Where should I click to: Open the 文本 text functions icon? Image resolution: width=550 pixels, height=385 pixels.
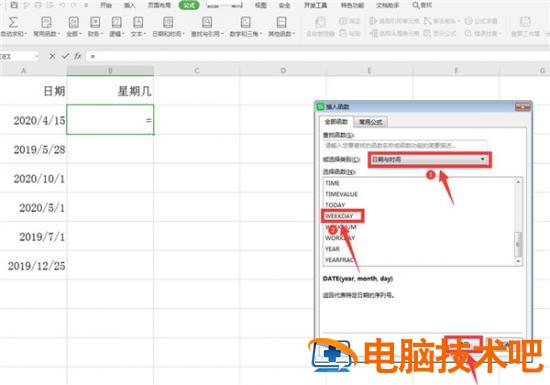[x=138, y=22]
